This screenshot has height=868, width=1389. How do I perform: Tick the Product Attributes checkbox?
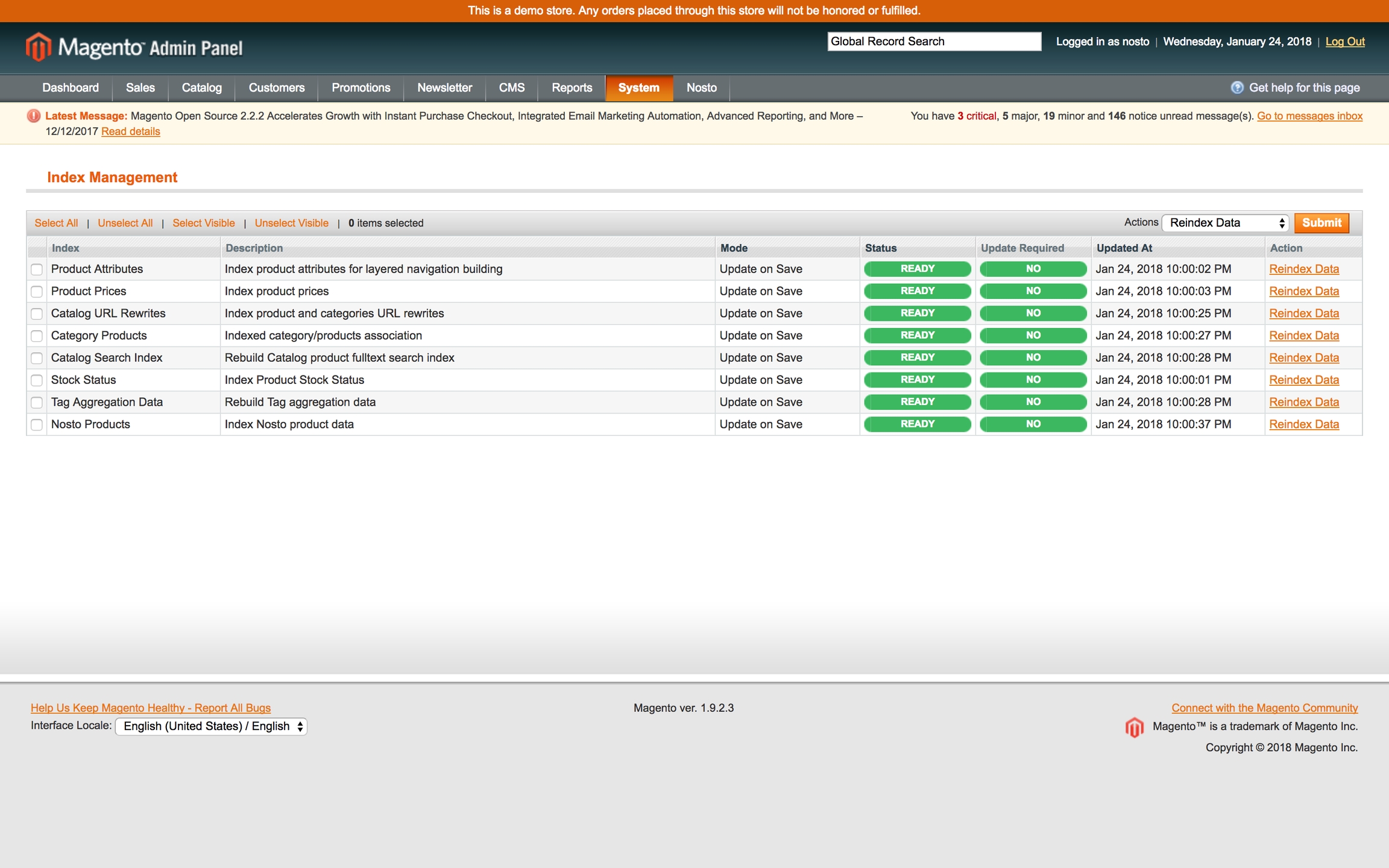(x=37, y=269)
